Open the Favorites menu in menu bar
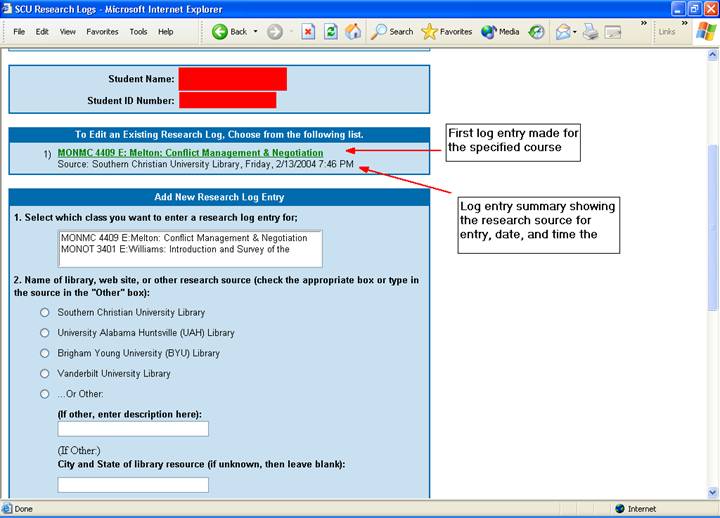The image size is (720, 518). point(102,31)
